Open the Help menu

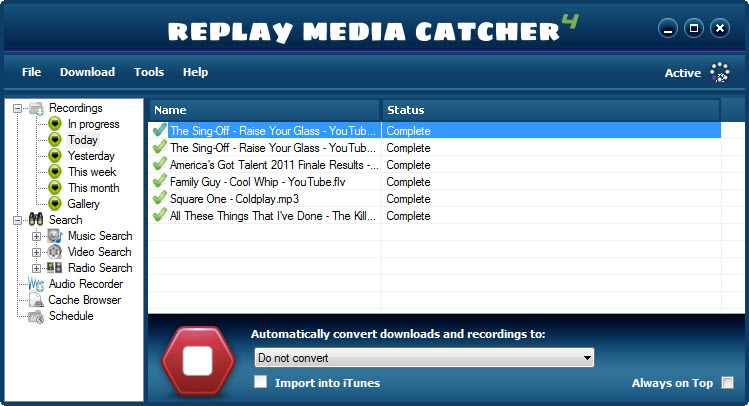(195, 72)
